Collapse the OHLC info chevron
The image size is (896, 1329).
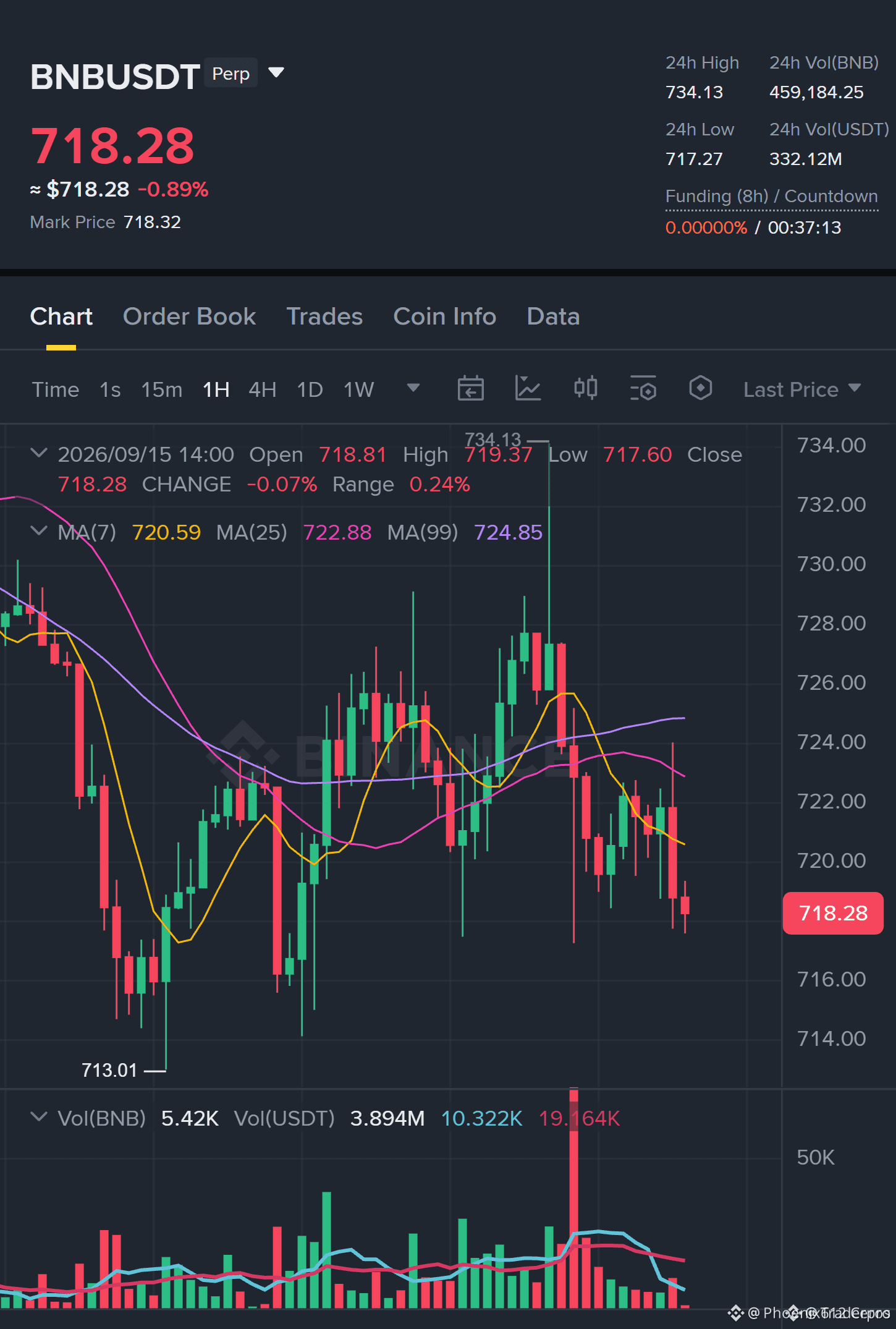coord(39,453)
